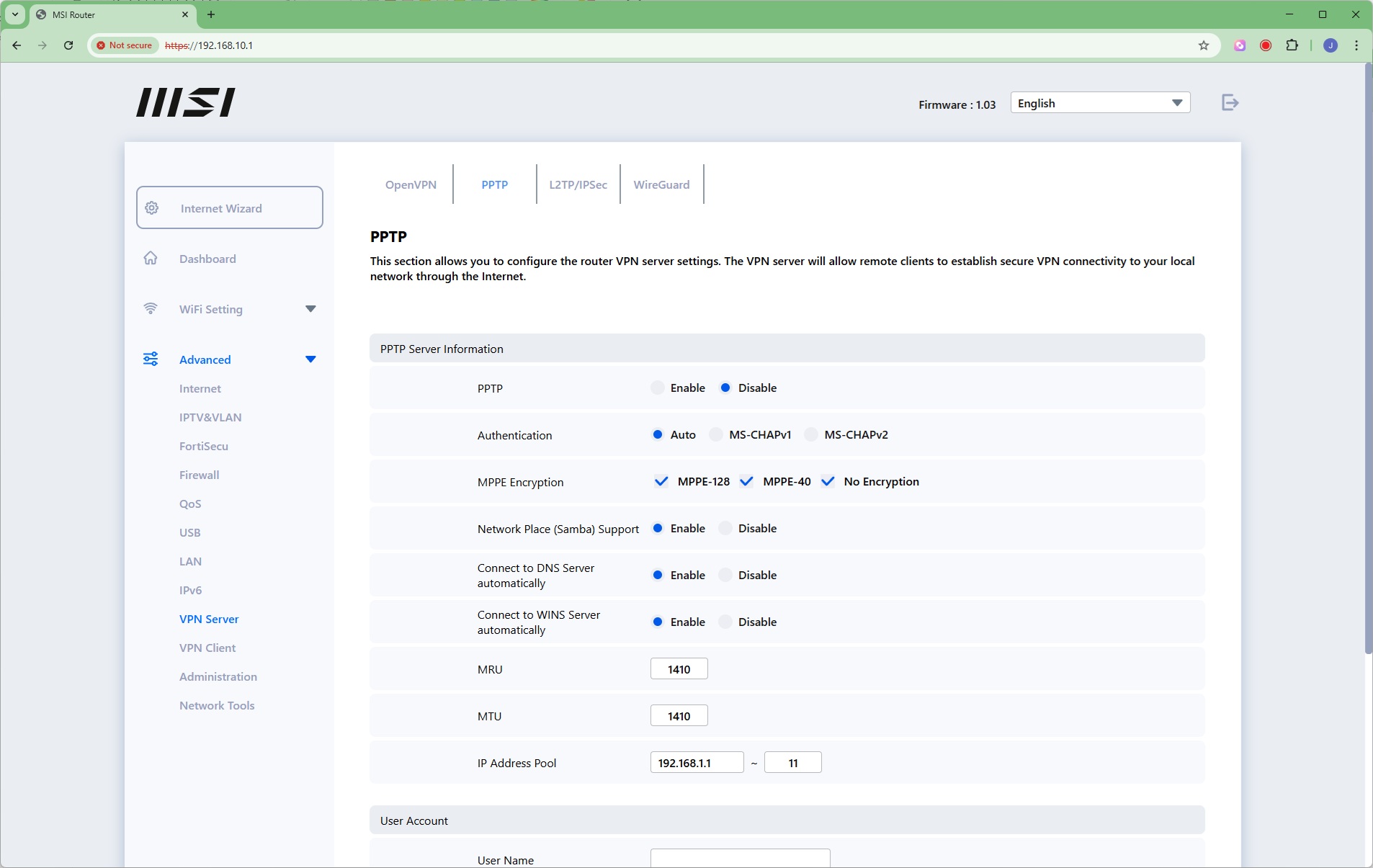1373x868 pixels.
Task: Switch to the WireGuard tab
Action: (661, 185)
